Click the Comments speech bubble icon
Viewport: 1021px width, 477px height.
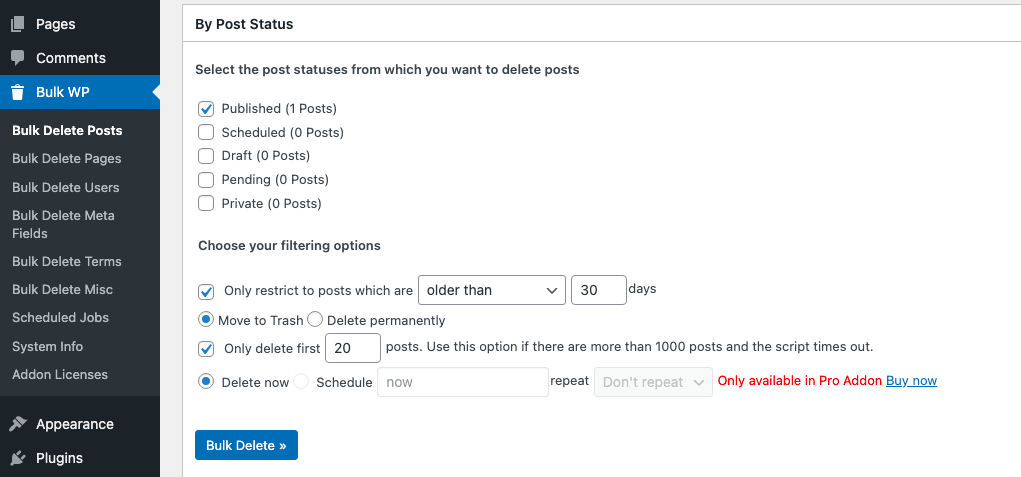tap(18, 58)
